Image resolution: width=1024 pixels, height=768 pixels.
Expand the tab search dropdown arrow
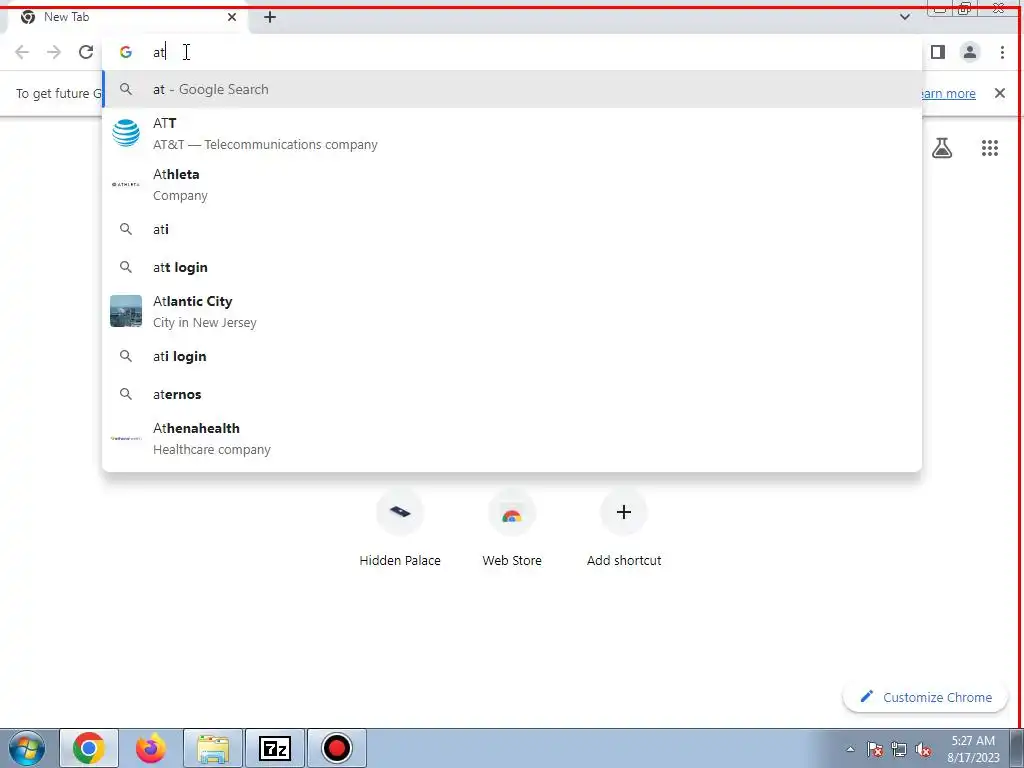[x=904, y=17]
